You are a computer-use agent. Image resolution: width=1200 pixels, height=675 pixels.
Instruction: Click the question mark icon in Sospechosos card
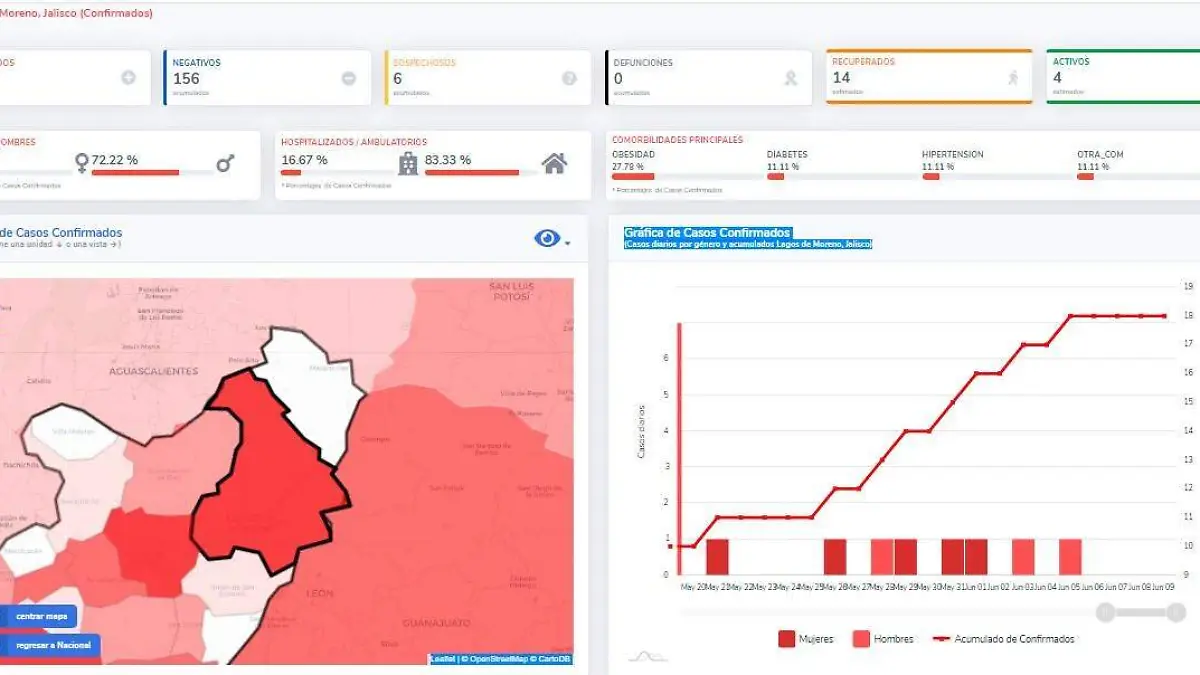569,78
